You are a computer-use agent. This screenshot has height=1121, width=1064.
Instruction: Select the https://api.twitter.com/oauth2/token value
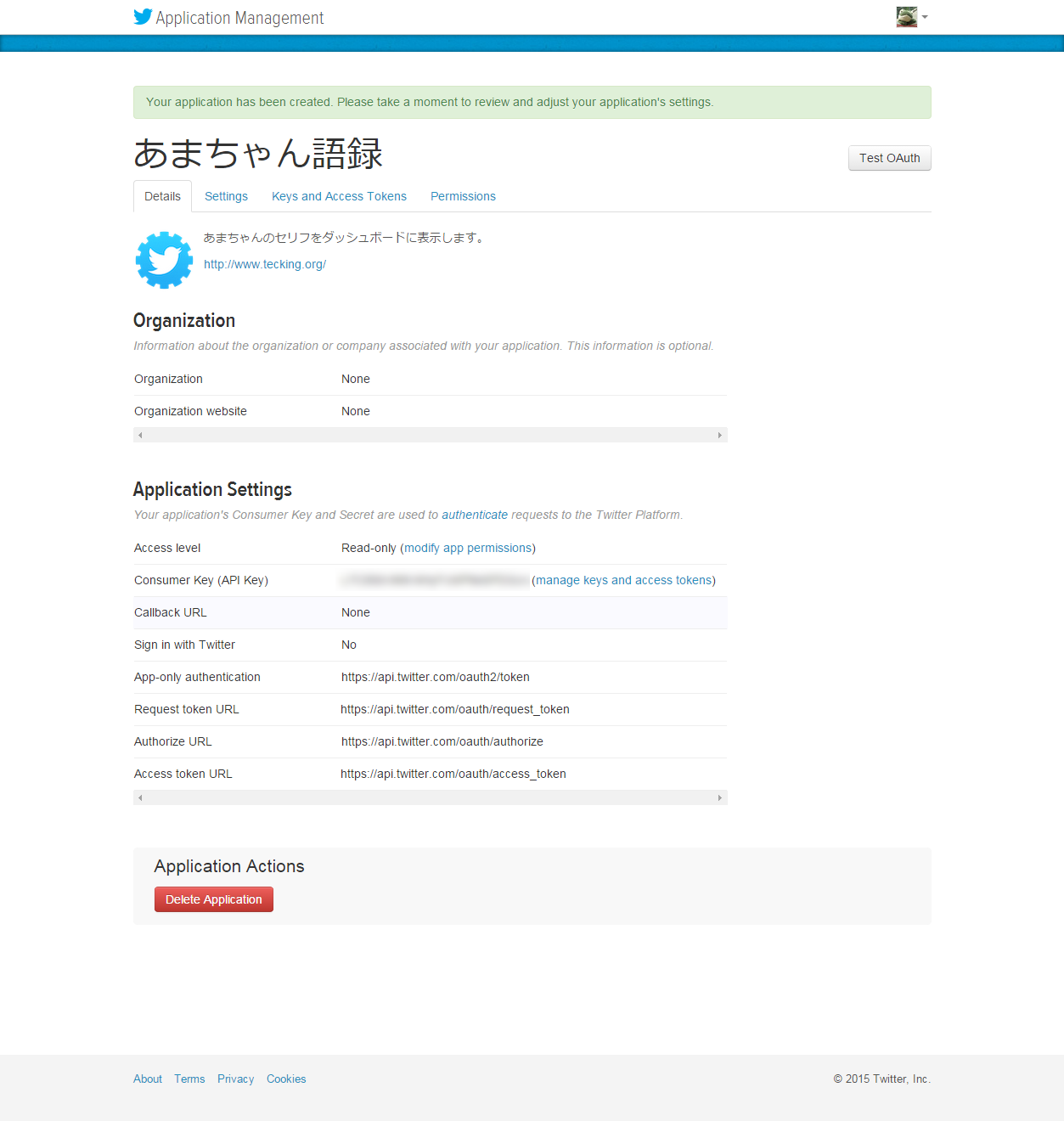[x=436, y=677]
